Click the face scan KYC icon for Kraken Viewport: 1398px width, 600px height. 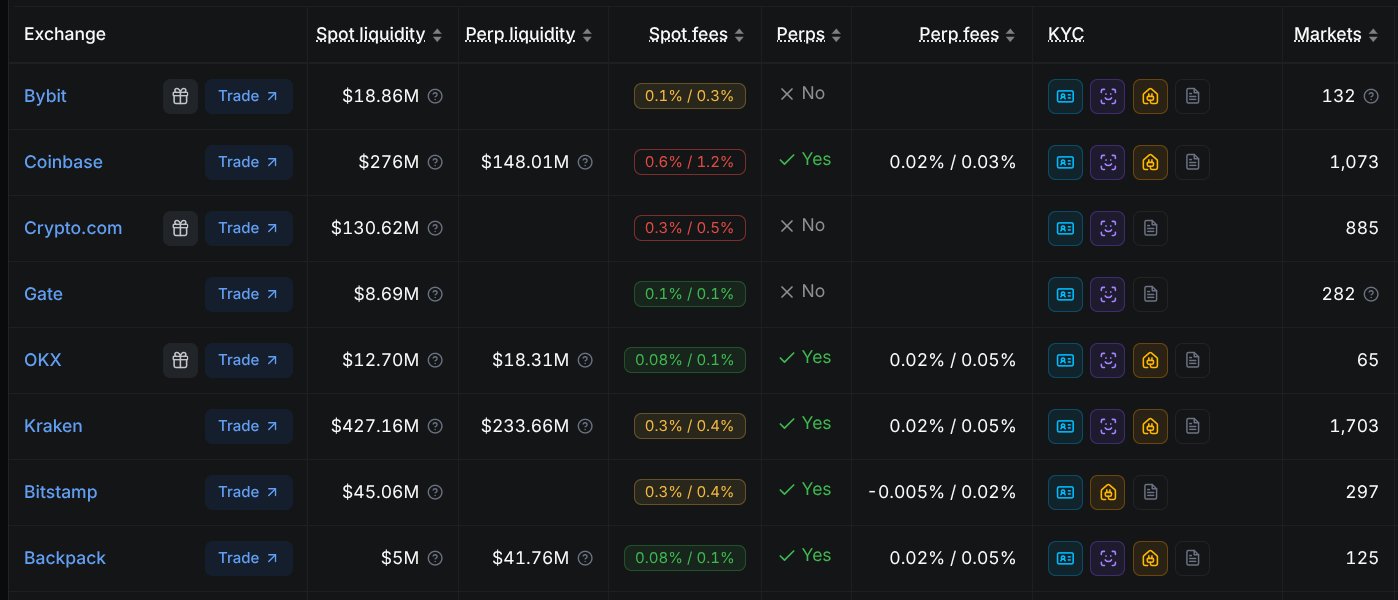(1107, 426)
